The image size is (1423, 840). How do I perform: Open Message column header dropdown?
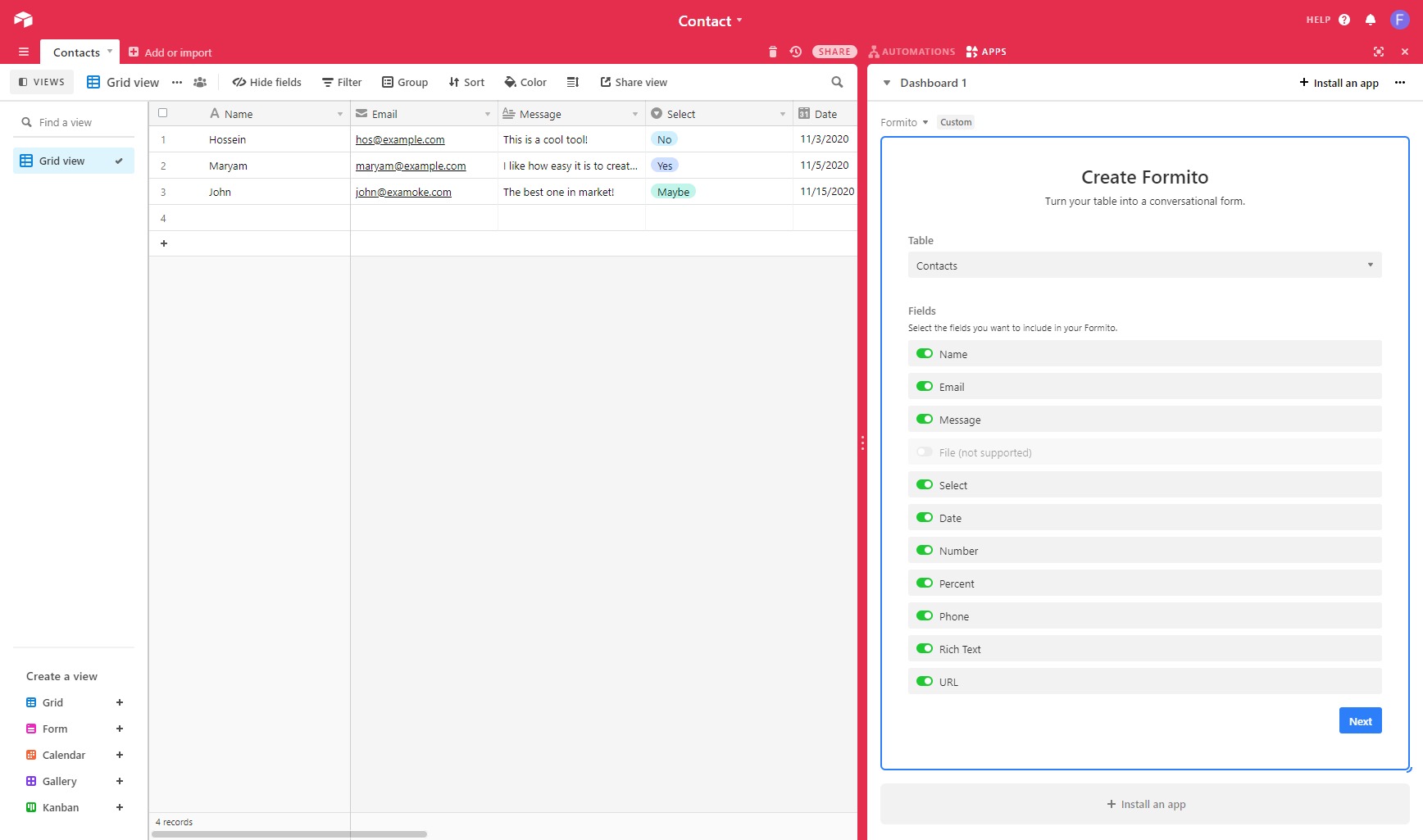pos(635,114)
